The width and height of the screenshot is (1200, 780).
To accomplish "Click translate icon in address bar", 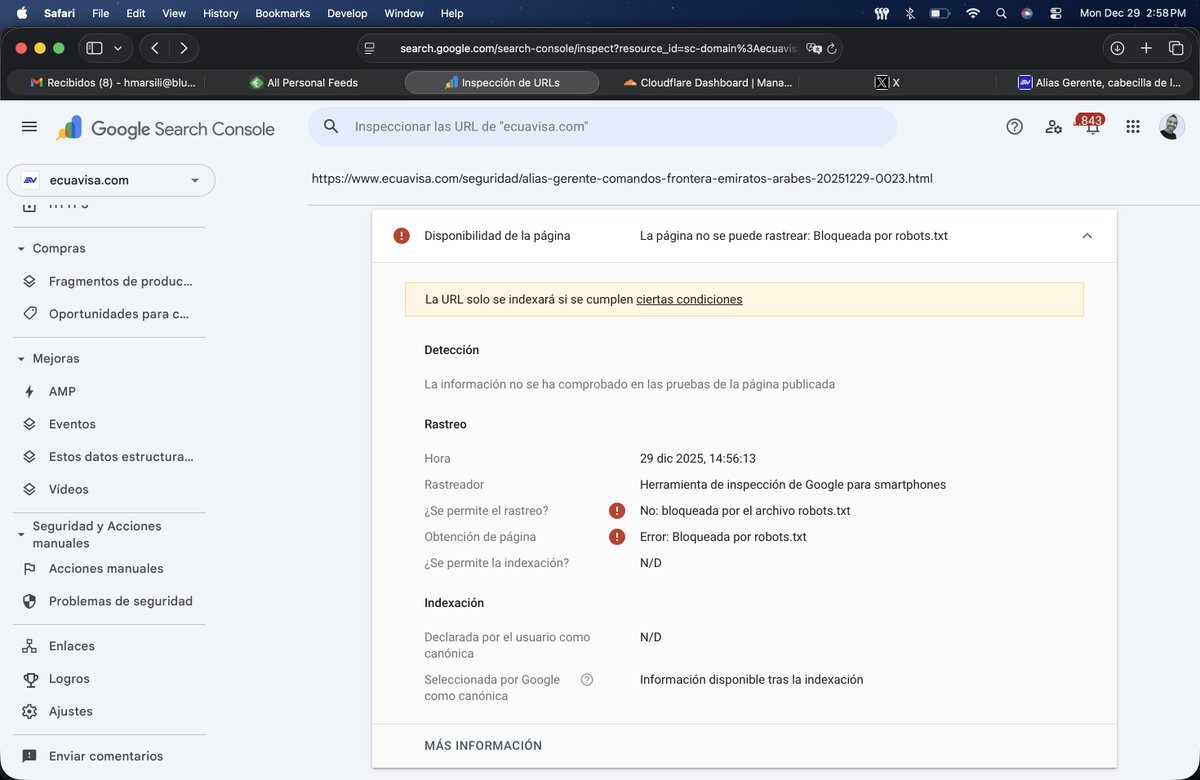I will click(x=814, y=48).
